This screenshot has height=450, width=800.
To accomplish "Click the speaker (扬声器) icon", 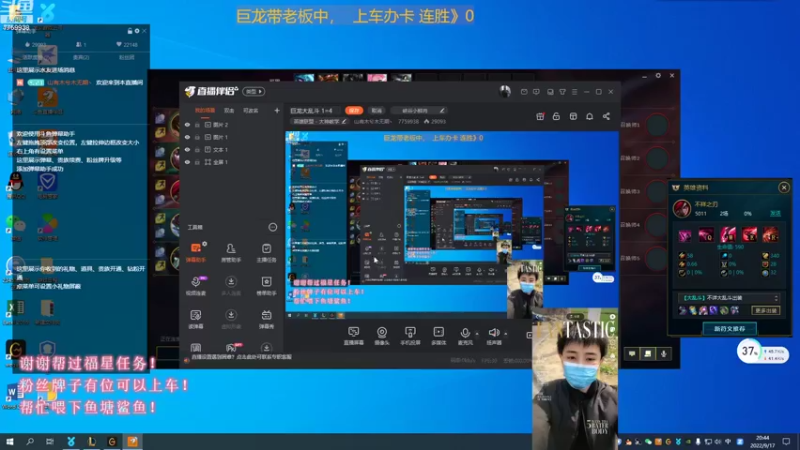I will (493, 333).
